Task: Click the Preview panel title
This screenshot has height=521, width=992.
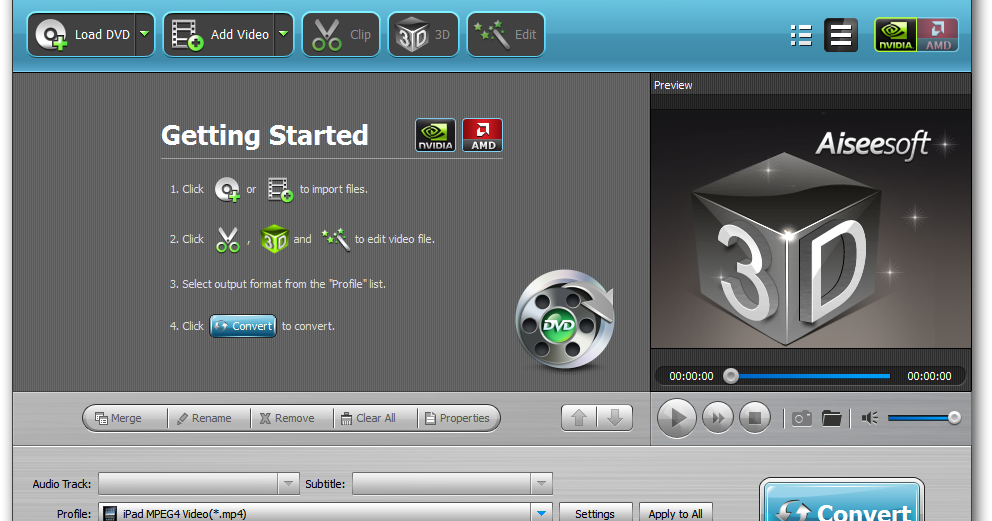Action: click(x=673, y=85)
